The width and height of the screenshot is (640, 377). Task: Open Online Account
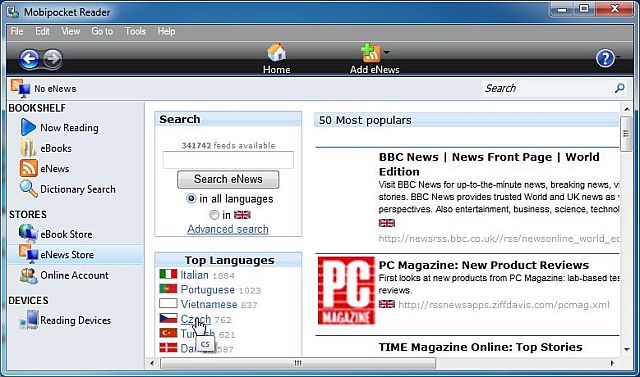point(74,275)
